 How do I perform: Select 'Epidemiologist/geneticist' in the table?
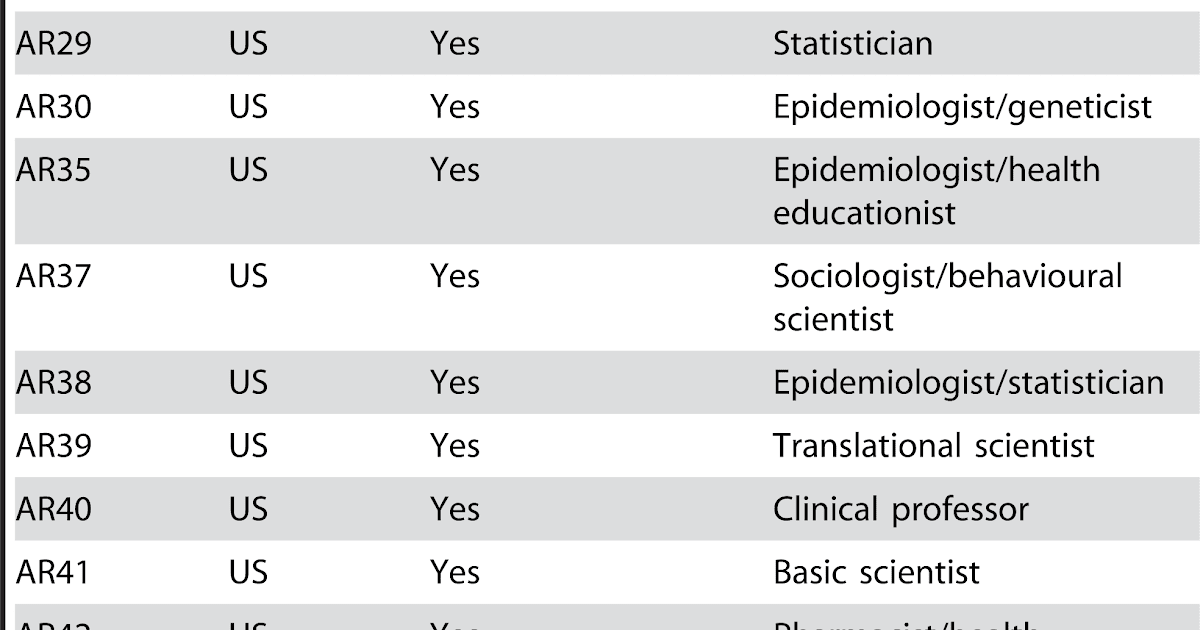pyautogui.click(x=962, y=107)
